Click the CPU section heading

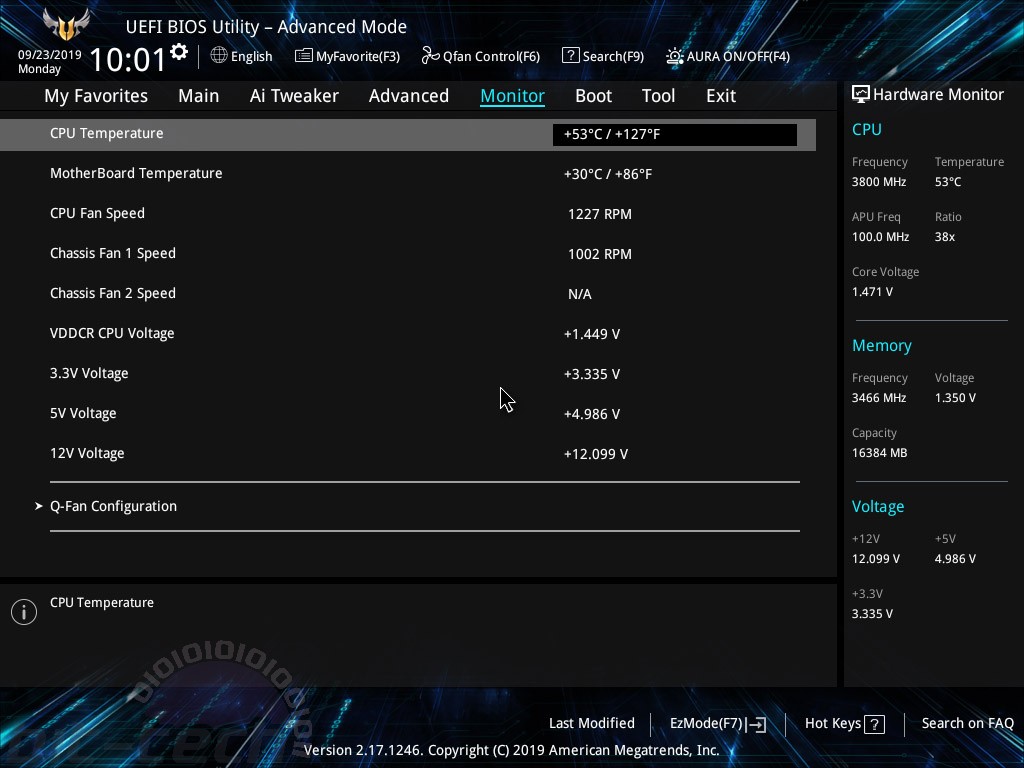point(867,129)
